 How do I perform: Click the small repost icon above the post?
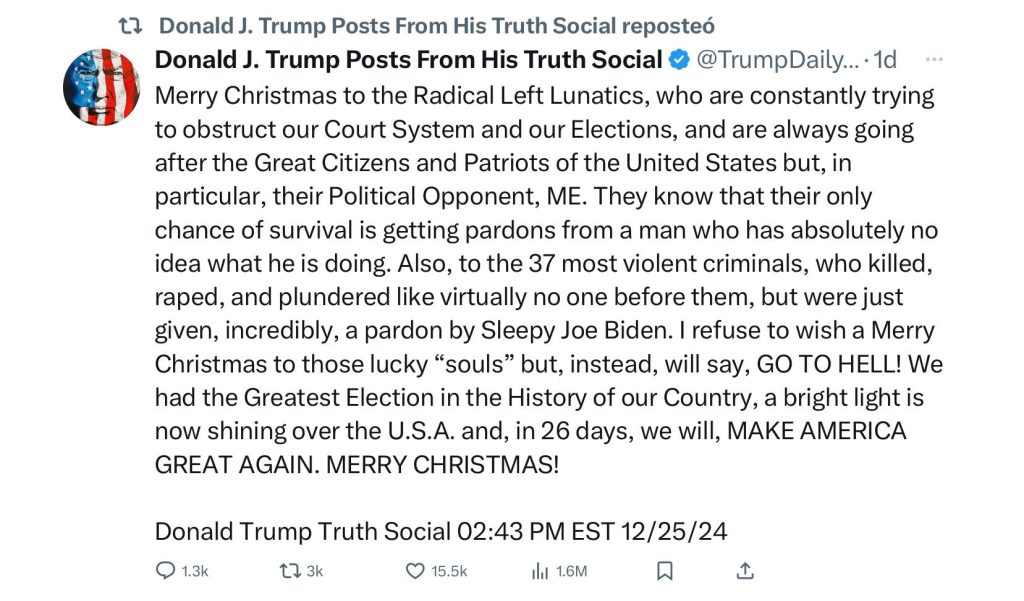[129, 26]
